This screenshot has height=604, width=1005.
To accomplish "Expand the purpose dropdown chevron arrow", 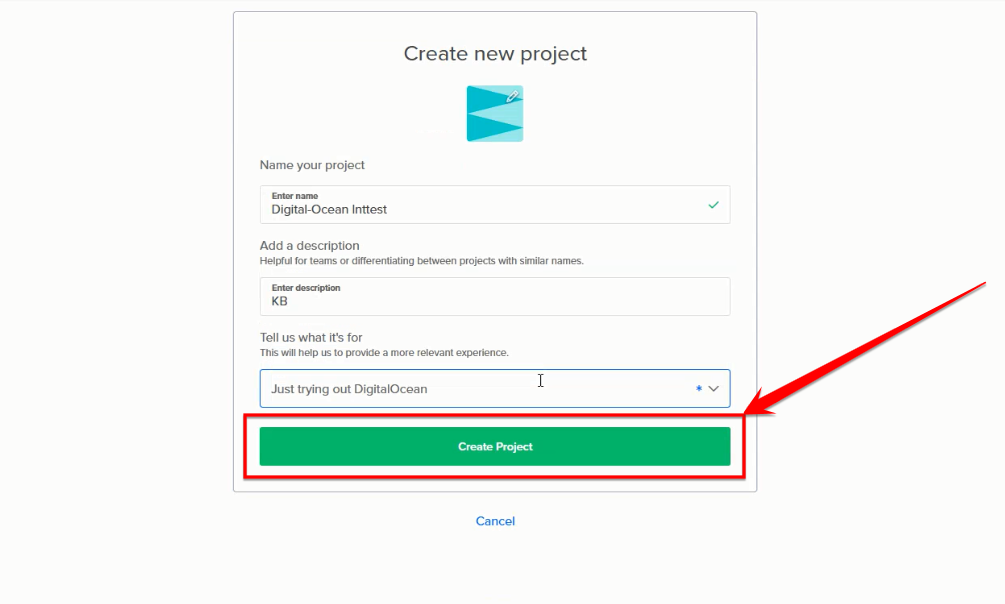I will pyautogui.click(x=713, y=389).
